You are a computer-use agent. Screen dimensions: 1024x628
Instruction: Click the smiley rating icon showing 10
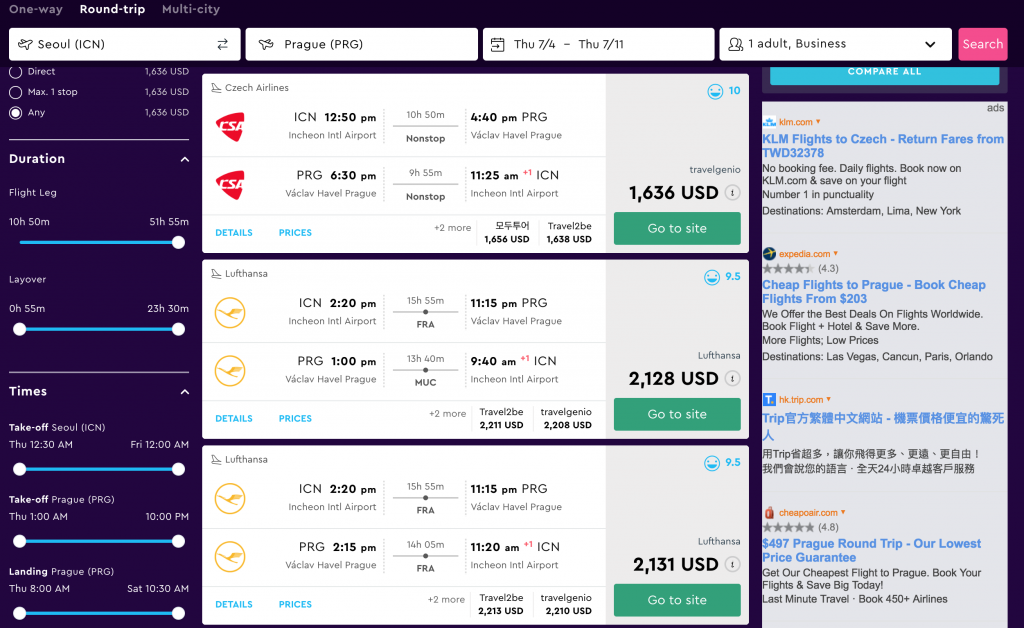[715, 91]
